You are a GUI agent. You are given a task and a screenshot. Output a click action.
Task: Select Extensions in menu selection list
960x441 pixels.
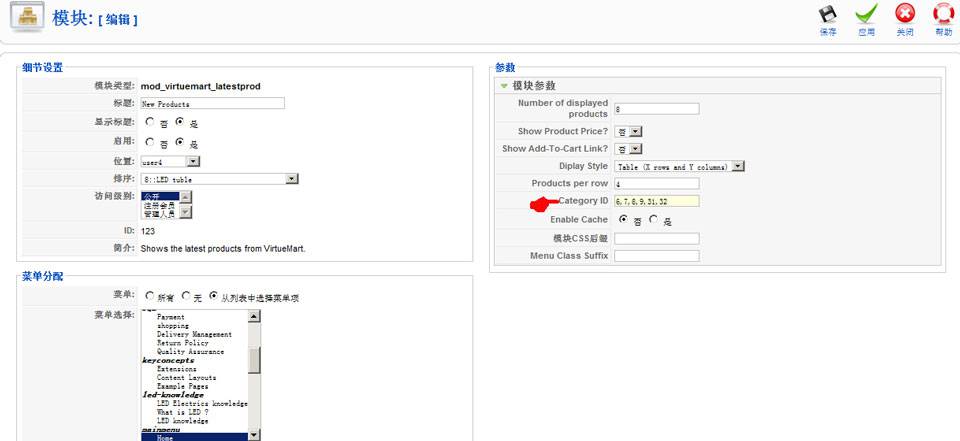(x=176, y=369)
